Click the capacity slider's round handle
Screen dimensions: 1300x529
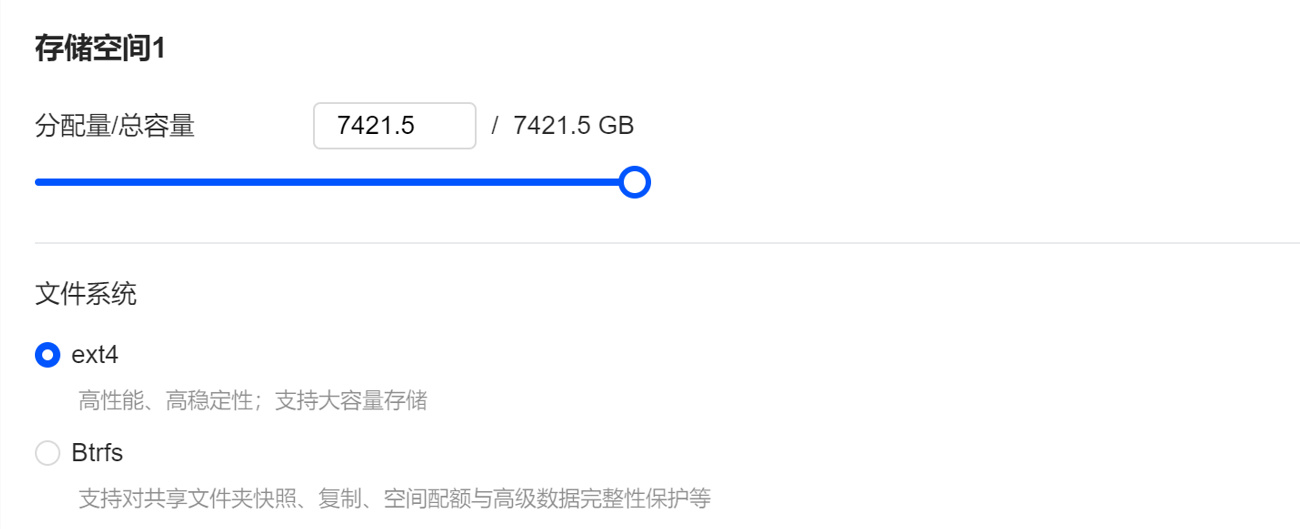(634, 182)
